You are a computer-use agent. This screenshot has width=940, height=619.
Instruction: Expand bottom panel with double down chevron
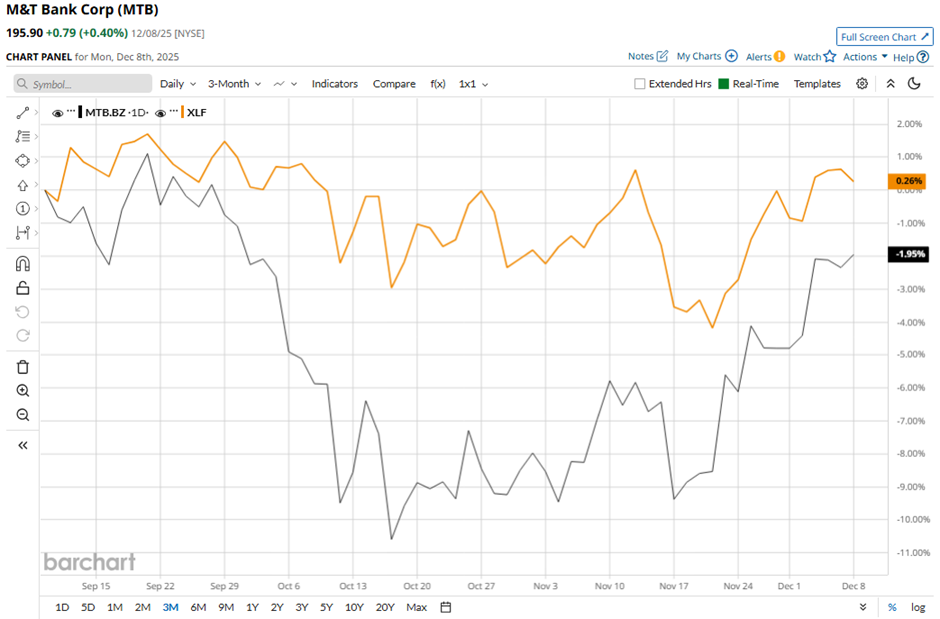(x=863, y=607)
